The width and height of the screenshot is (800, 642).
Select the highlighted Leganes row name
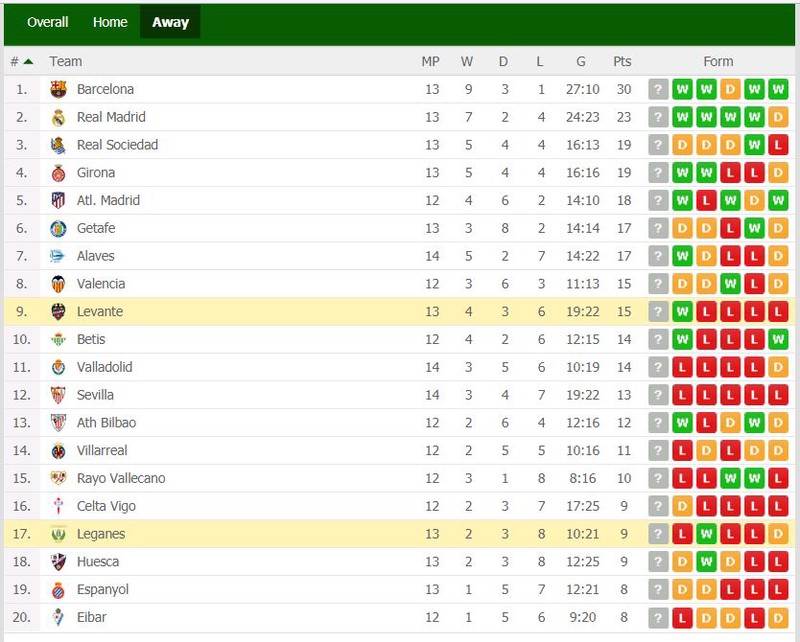pos(101,534)
